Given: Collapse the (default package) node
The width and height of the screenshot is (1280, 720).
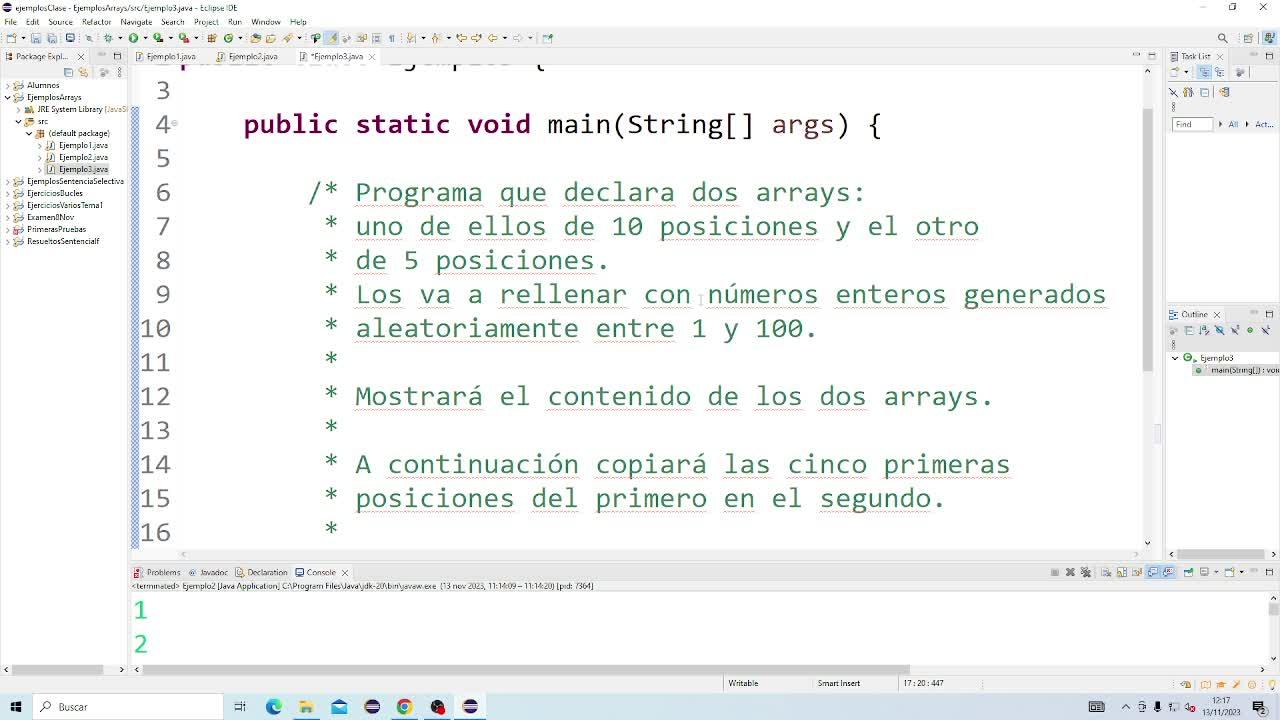Looking at the screenshot, I should pos(29,133).
